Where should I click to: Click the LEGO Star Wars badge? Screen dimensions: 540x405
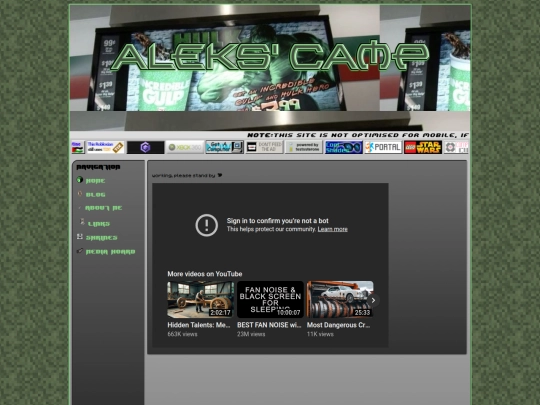tap(423, 147)
